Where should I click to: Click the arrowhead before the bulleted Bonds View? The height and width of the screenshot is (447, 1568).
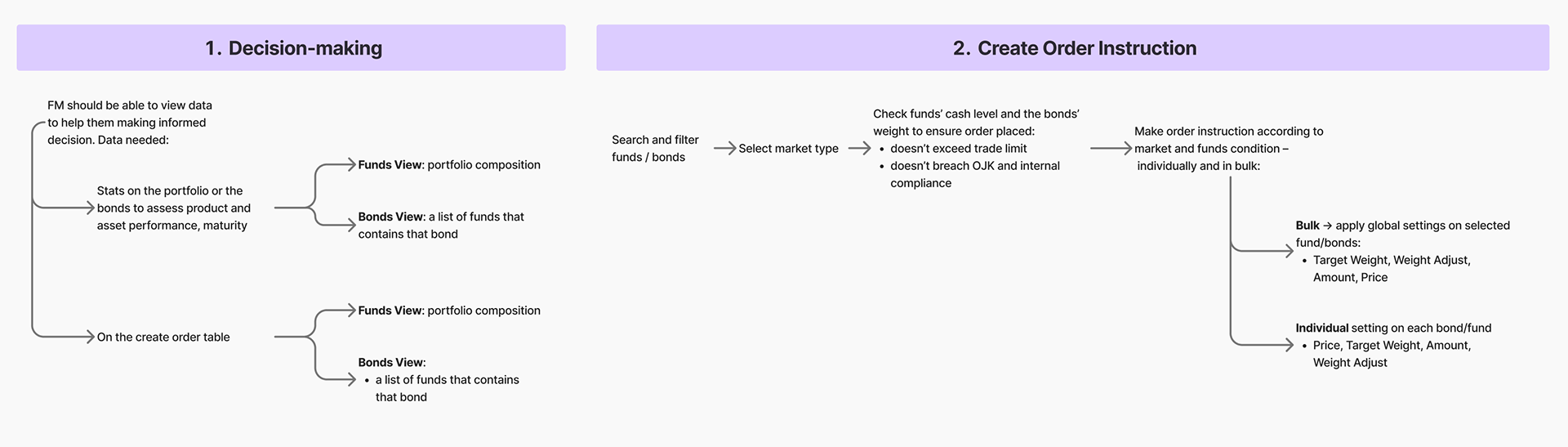(x=350, y=379)
